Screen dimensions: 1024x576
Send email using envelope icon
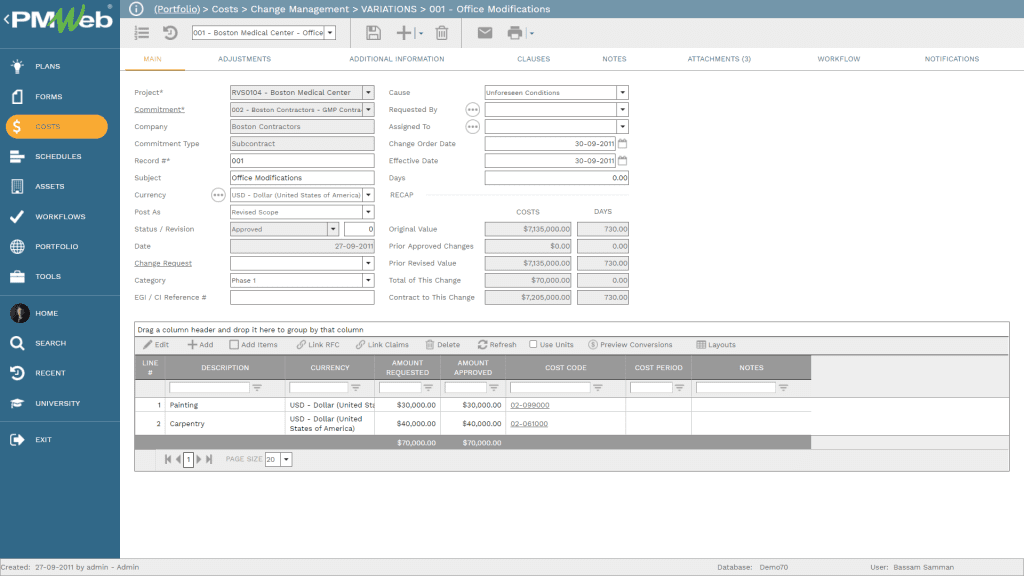click(x=485, y=33)
